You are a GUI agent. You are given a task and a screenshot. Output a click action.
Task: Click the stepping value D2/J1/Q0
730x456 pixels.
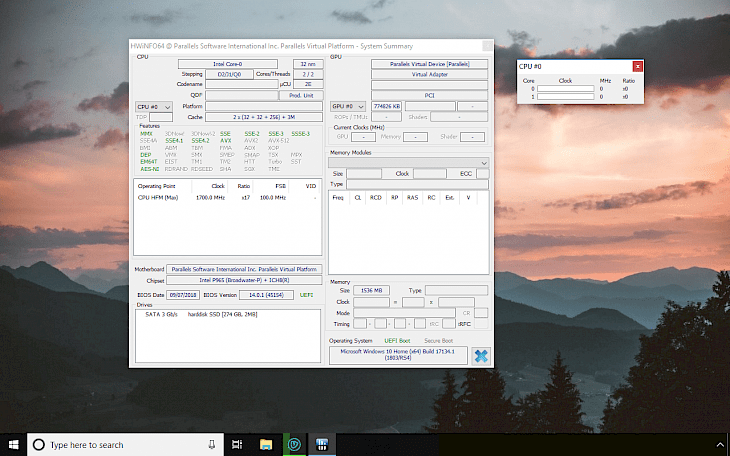pyautogui.click(x=230, y=75)
